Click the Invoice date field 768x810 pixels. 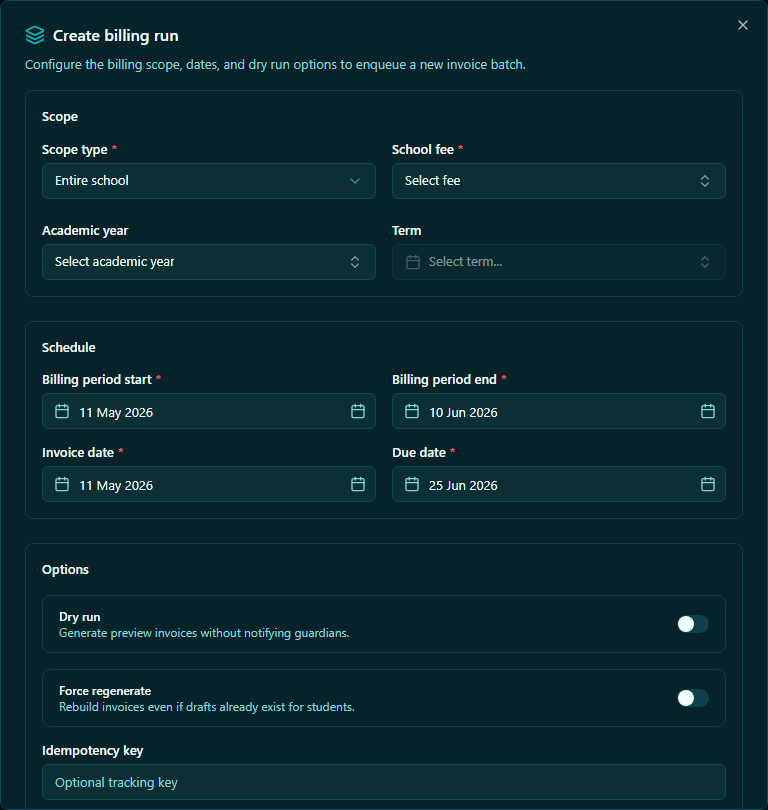click(209, 484)
